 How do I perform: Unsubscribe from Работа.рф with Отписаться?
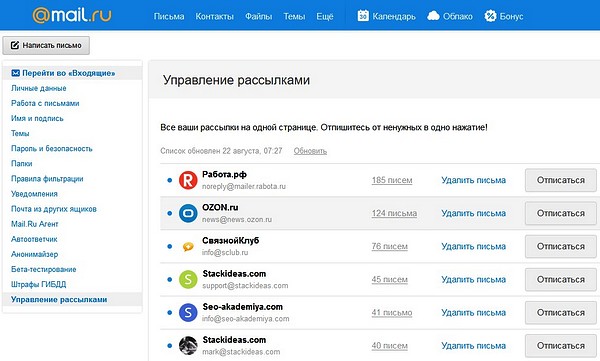click(x=561, y=180)
